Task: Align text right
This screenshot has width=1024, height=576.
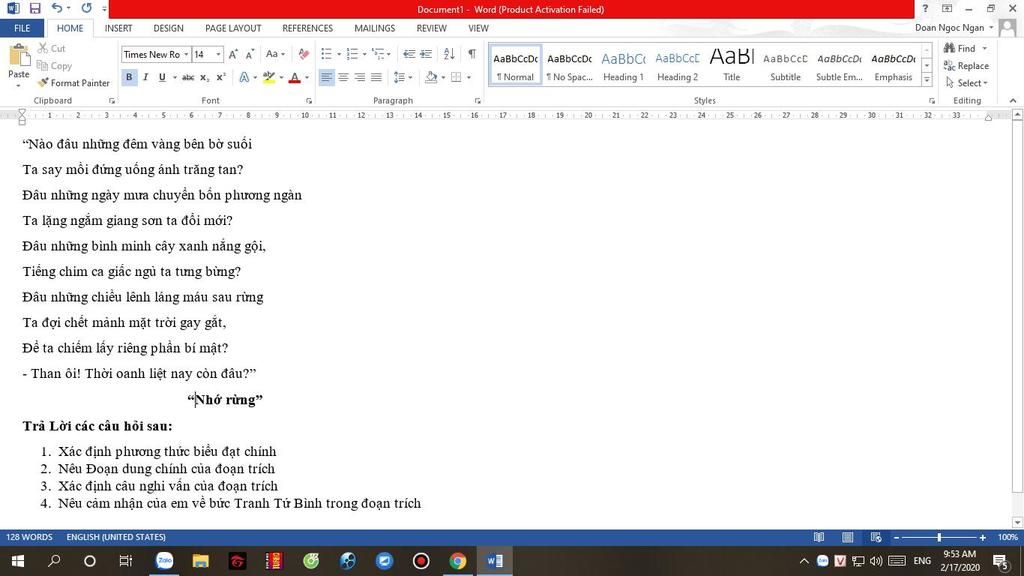Action: click(x=359, y=77)
